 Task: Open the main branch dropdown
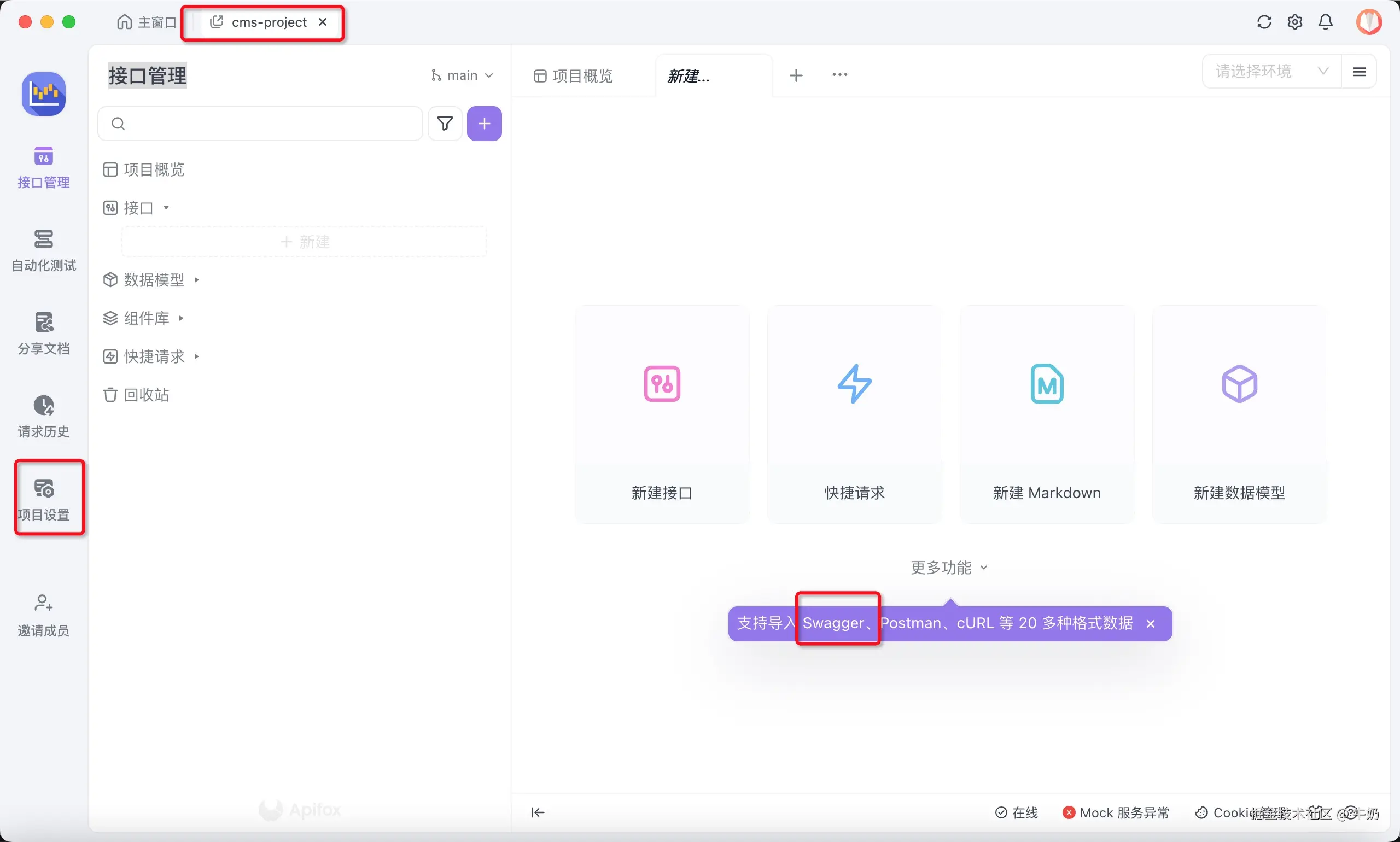pos(462,74)
